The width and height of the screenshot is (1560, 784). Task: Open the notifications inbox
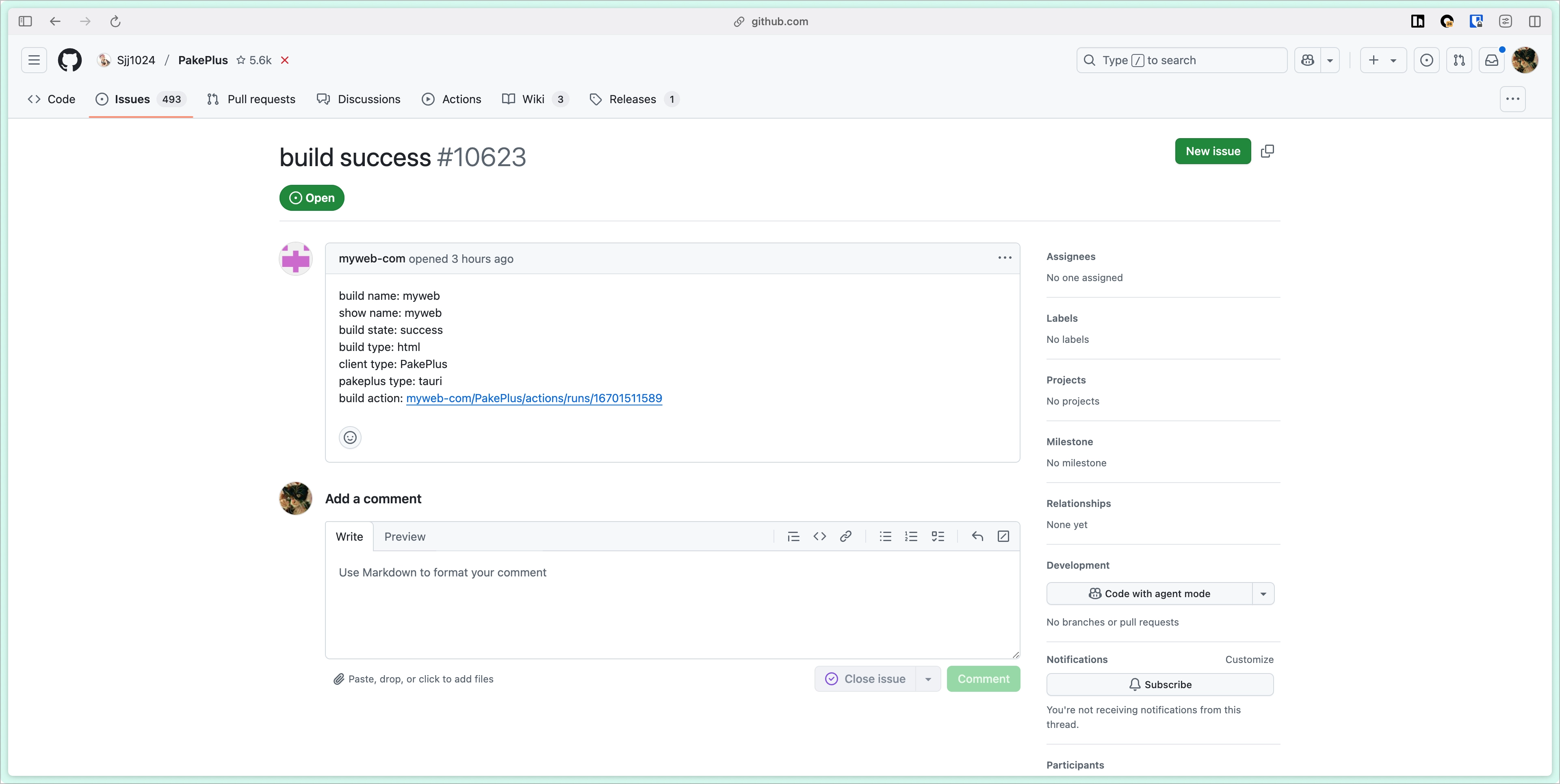[x=1492, y=60]
